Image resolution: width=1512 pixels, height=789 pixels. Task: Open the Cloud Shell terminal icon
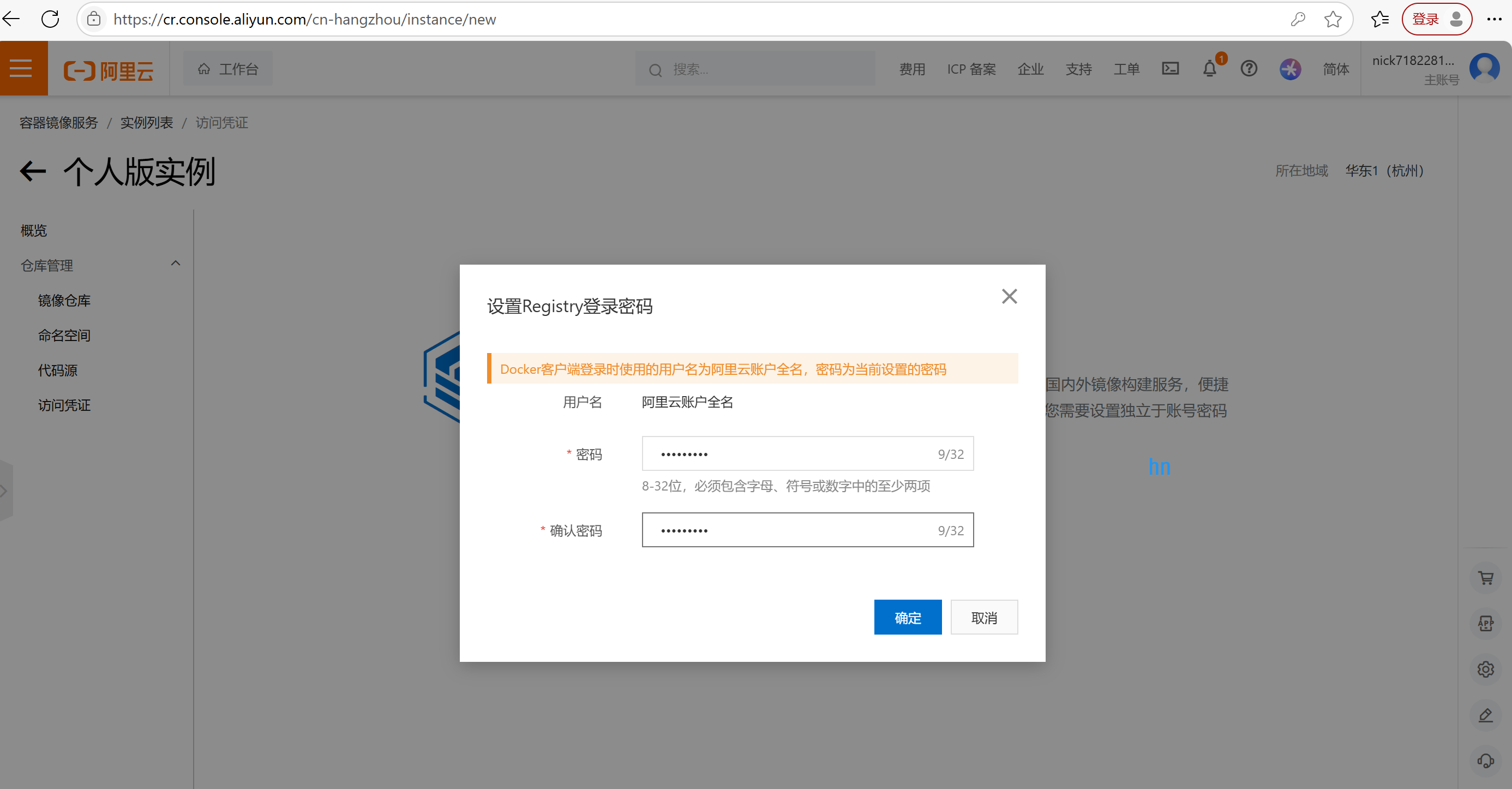click(1170, 69)
